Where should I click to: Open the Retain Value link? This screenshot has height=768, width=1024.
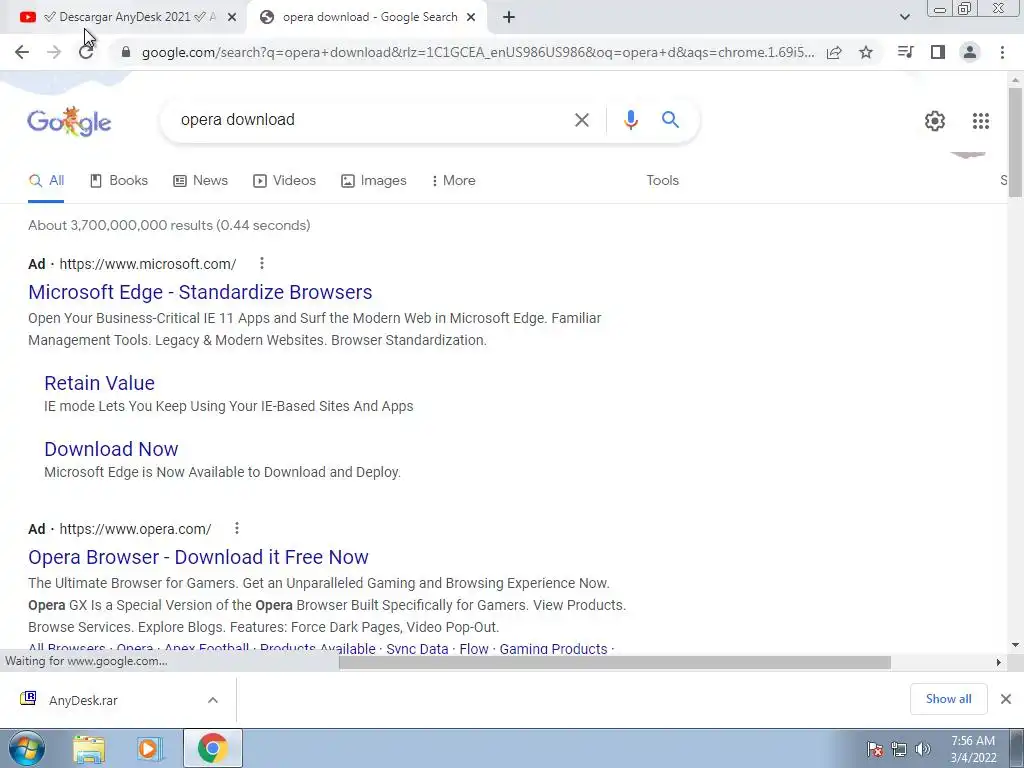click(99, 383)
